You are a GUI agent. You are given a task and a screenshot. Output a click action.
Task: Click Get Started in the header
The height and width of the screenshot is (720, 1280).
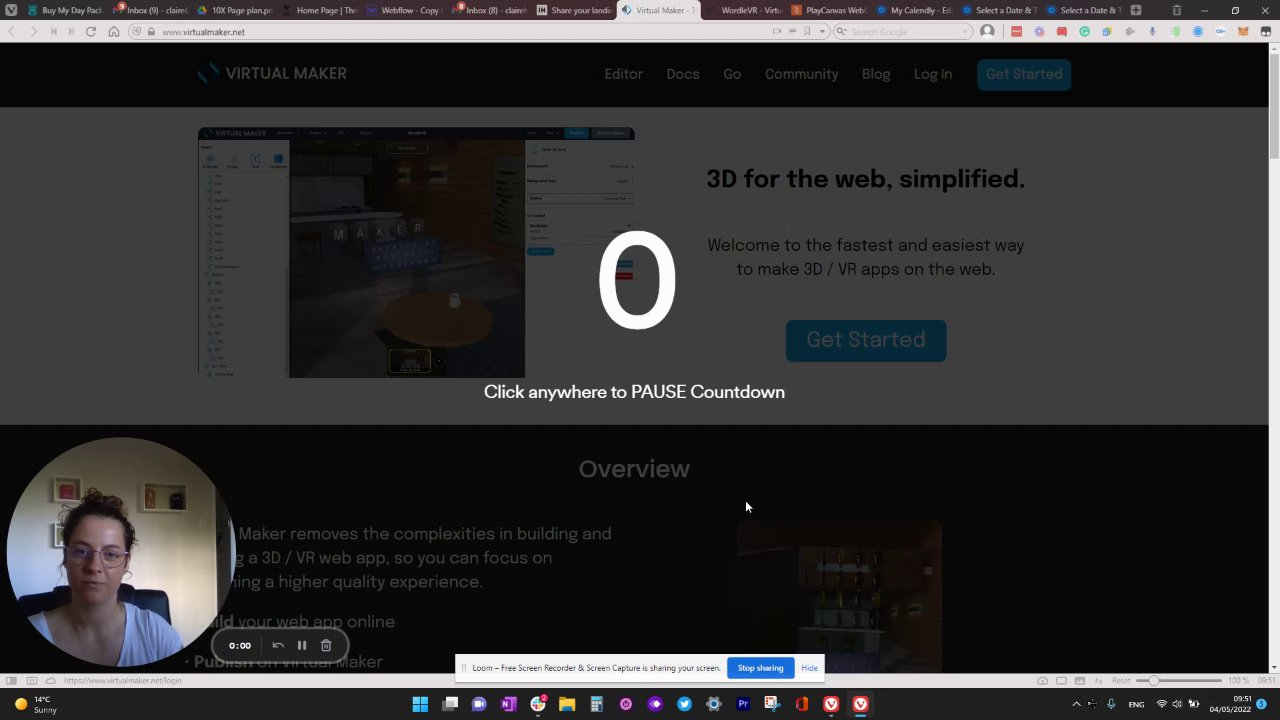tap(1023, 74)
